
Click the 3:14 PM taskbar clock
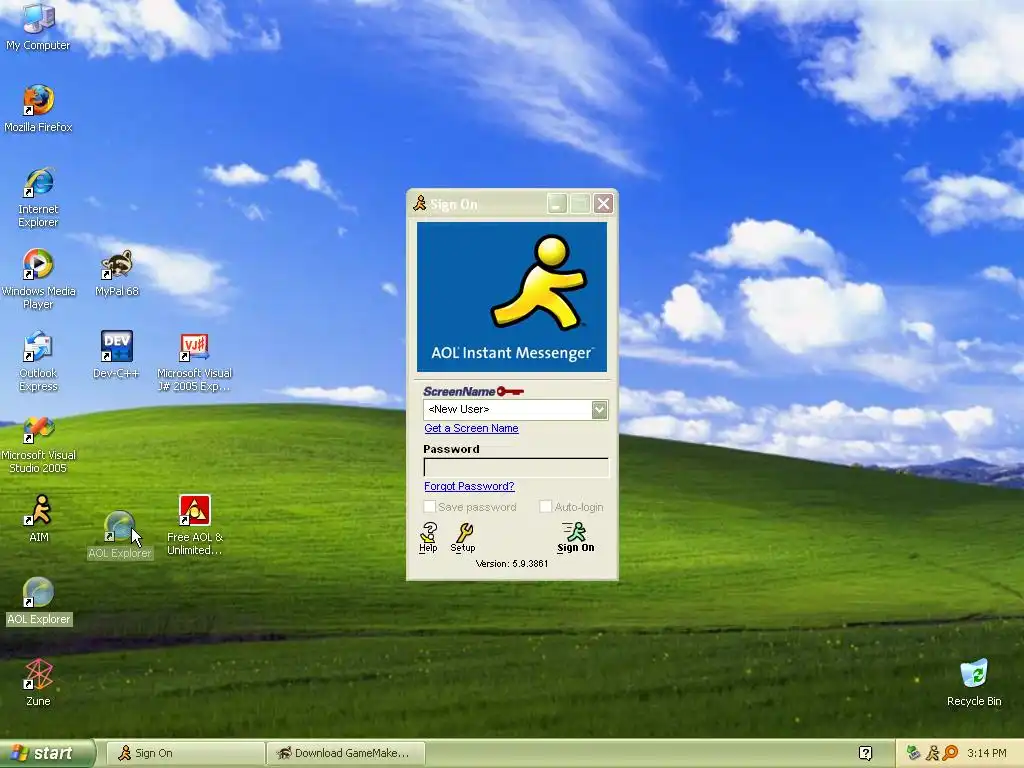click(x=986, y=753)
